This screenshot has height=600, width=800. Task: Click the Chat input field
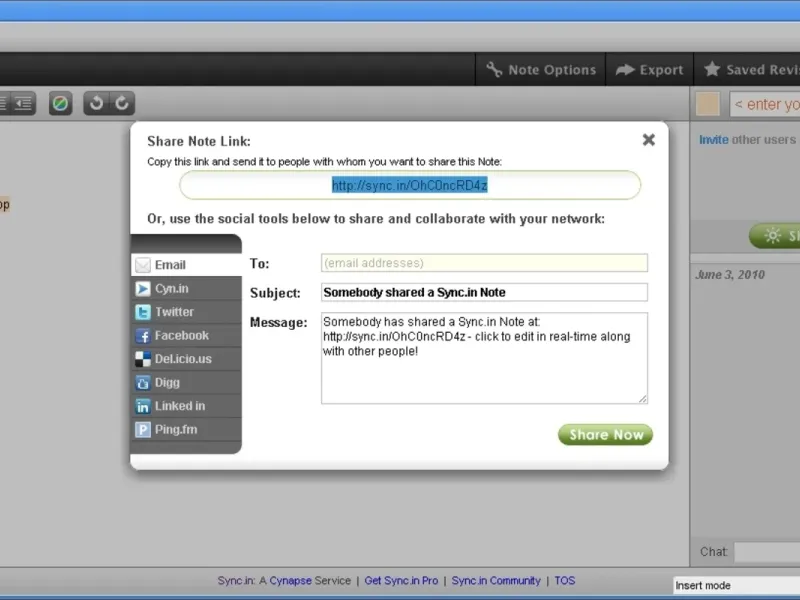pos(767,552)
